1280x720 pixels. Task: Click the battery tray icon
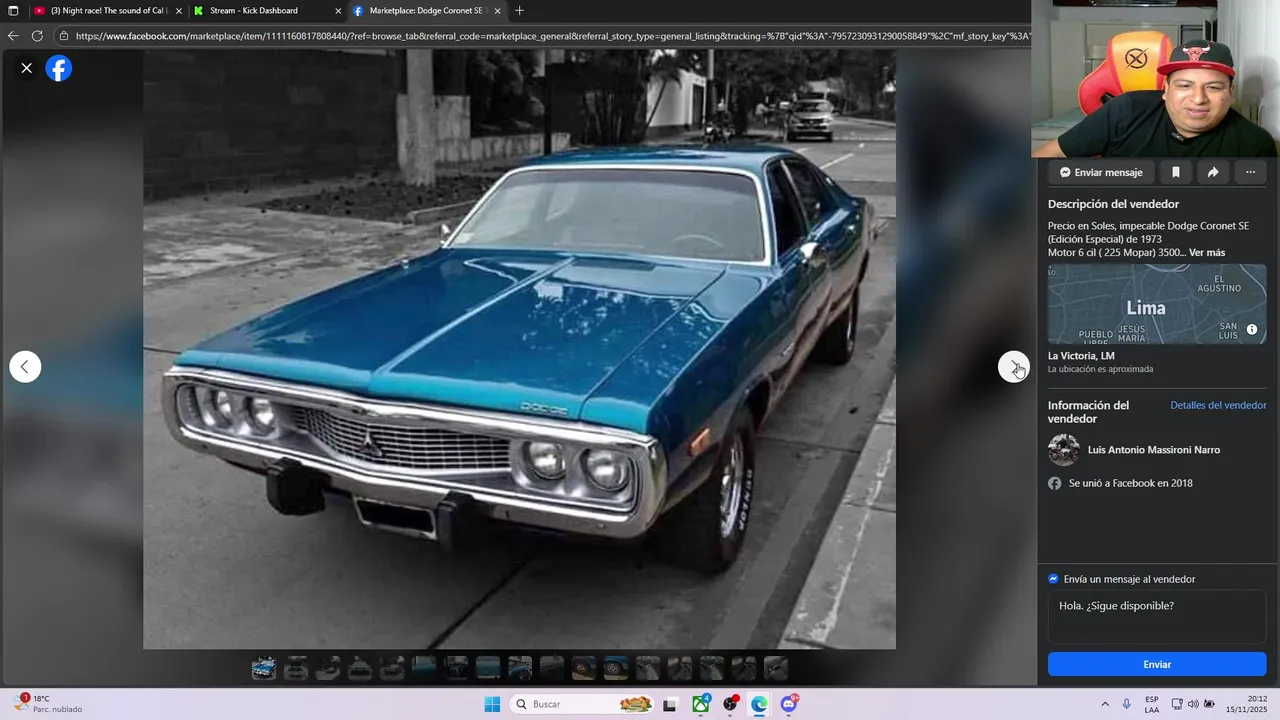pos(1209,704)
